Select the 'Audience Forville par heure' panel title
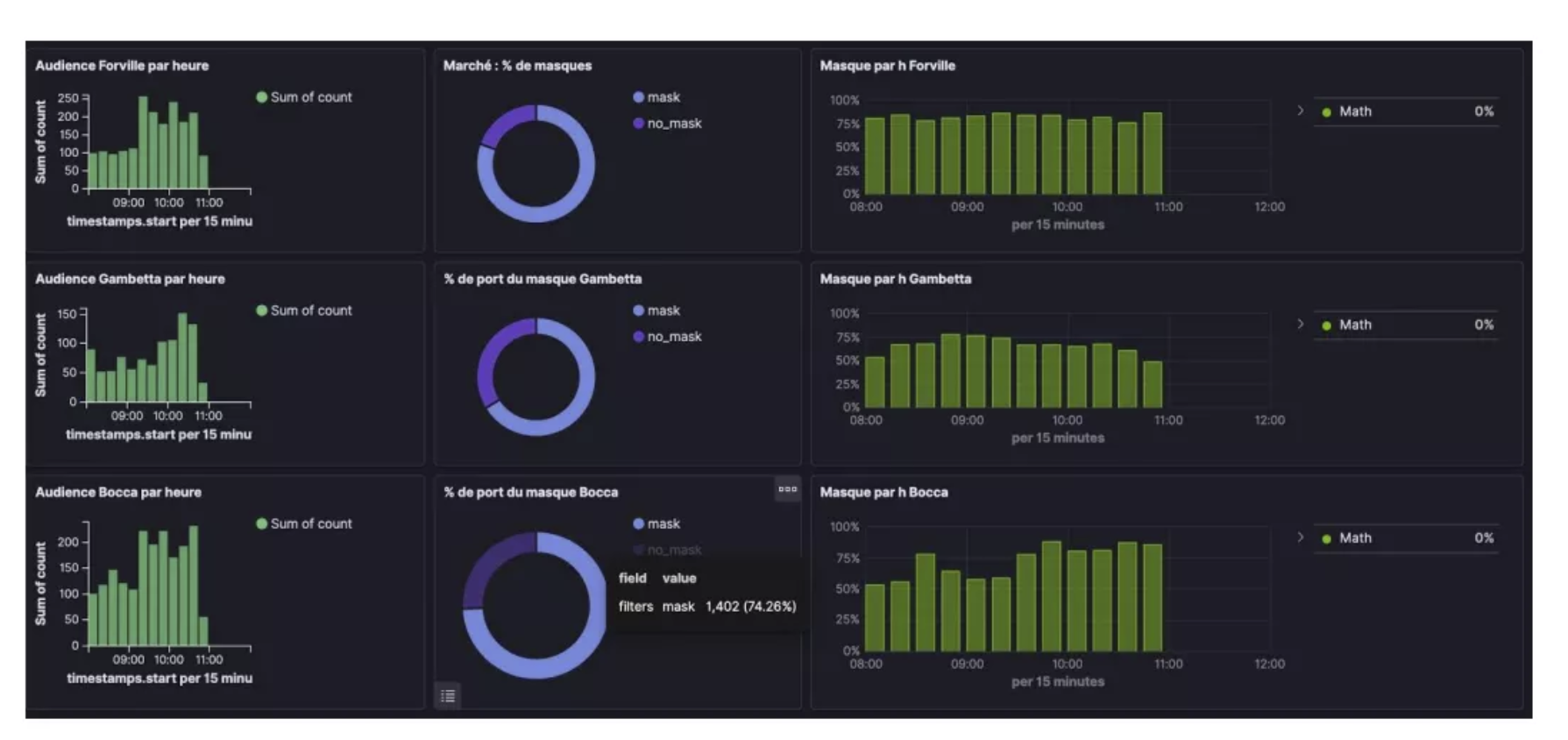Image resolution: width=1568 pixels, height=740 pixels. [x=122, y=66]
